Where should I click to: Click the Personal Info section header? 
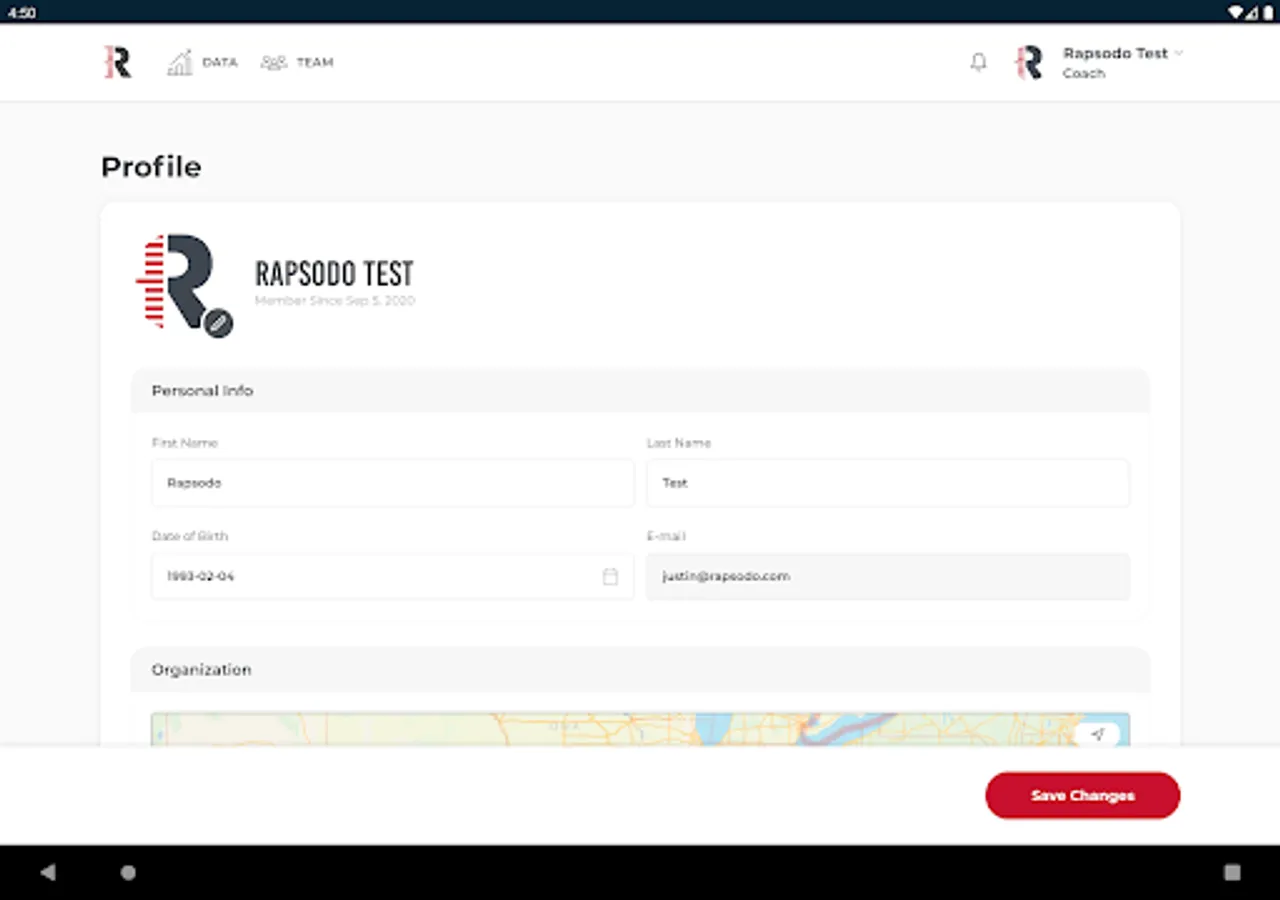pos(640,391)
